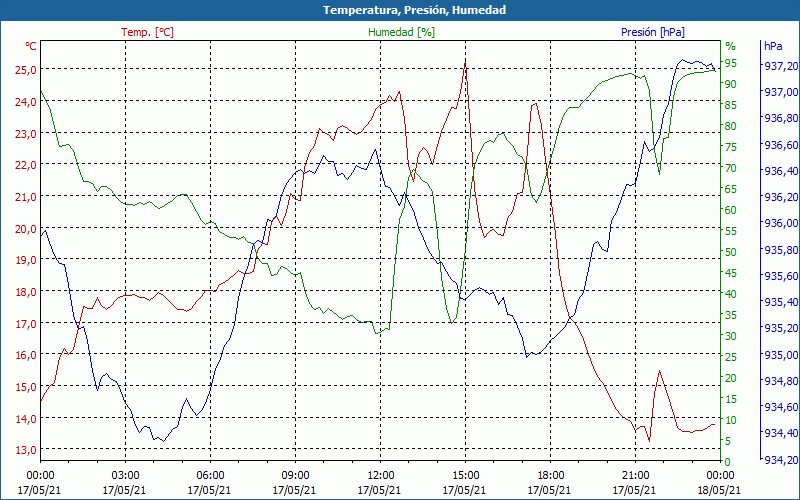Screen dimensions: 800x500
Task: Select the 936,40 pressure axis value
Action: pyautogui.click(x=782, y=171)
